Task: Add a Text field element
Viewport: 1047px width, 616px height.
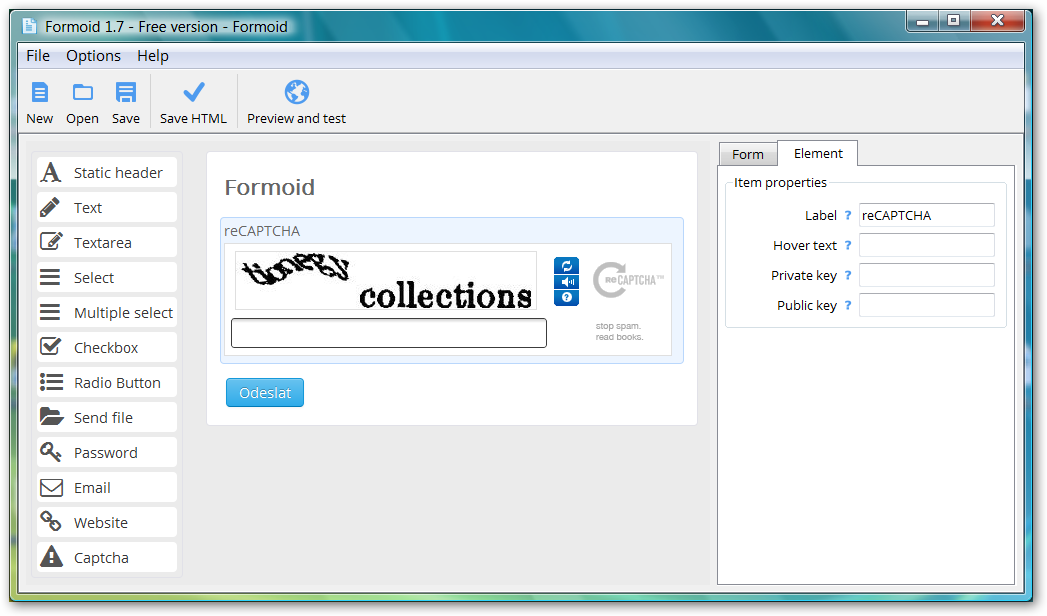Action: pyautogui.click(x=108, y=208)
